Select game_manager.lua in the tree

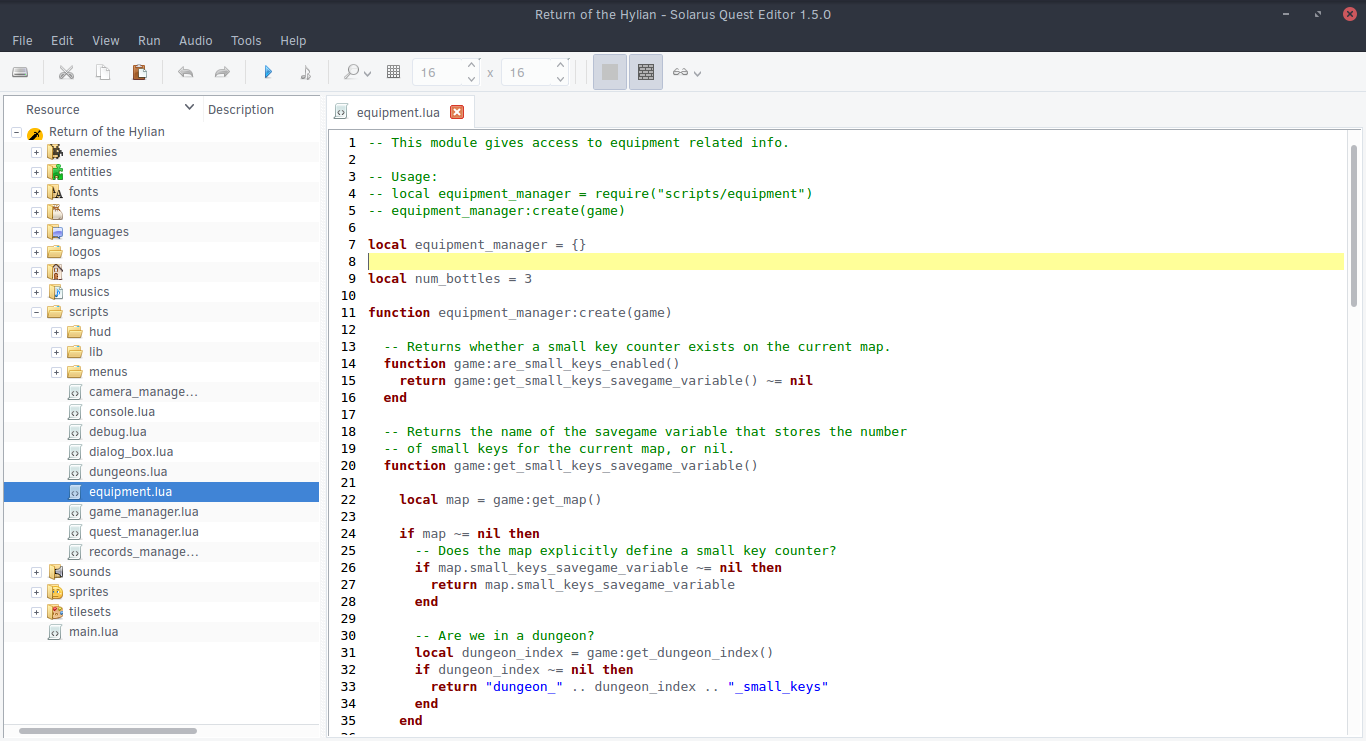(143, 512)
